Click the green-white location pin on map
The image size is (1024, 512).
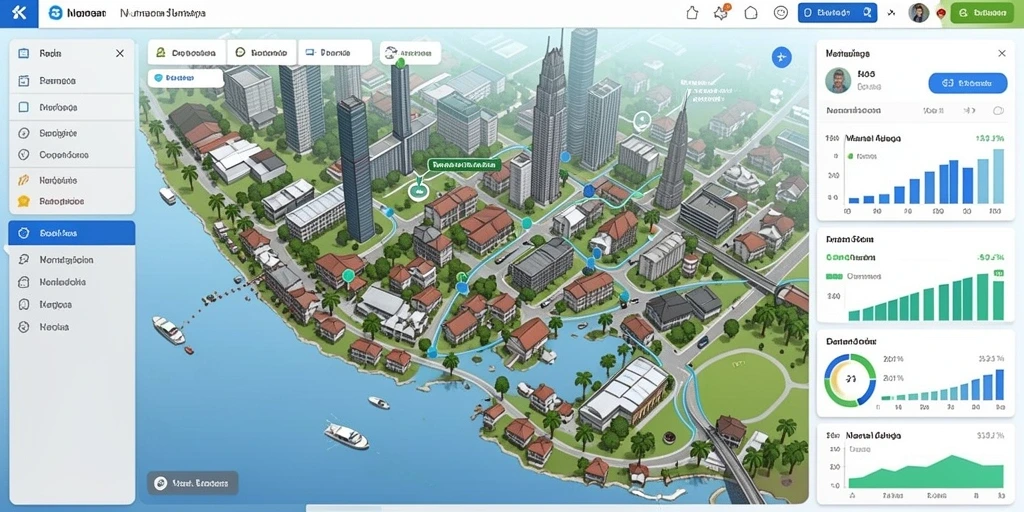click(417, 190)
